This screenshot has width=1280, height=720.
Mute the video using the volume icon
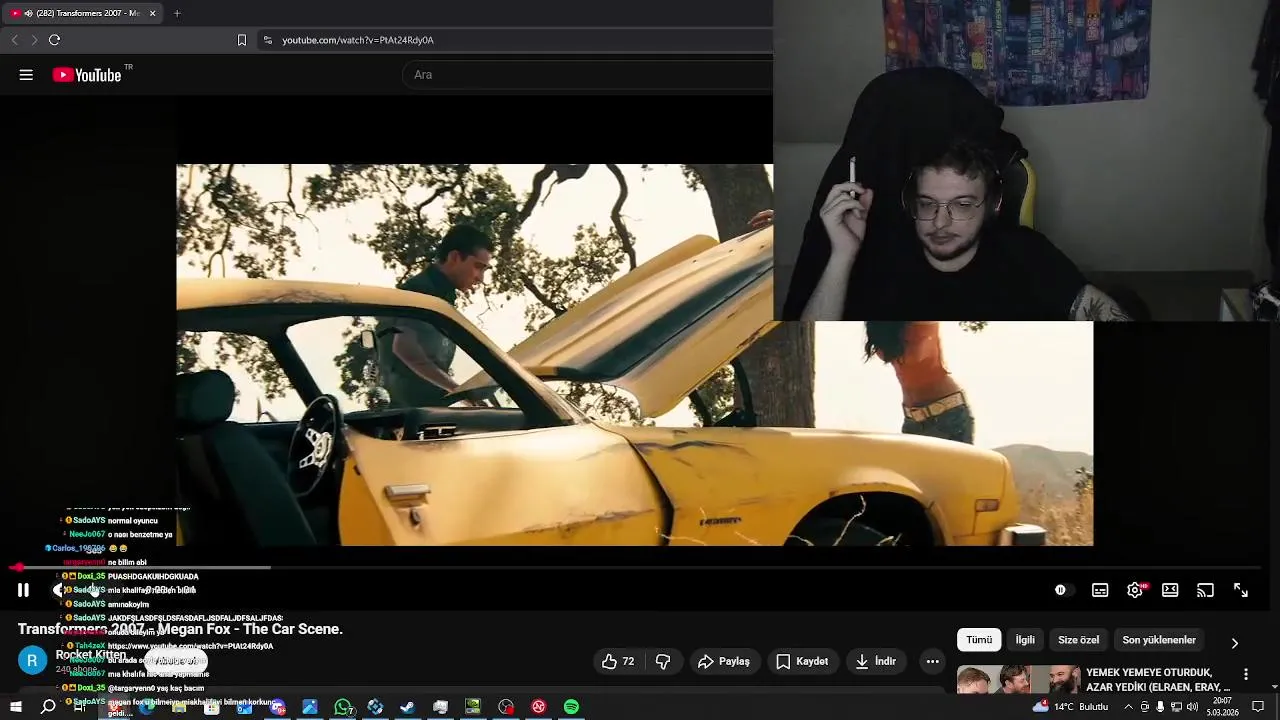point(61,590)
